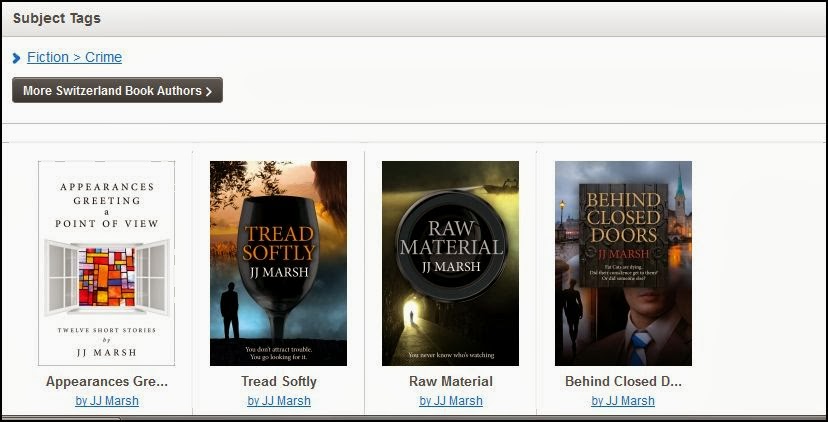Click the horizontal scrollbar at the bottom edge
The width and height of the screenshot is (828, 422).
coord(60,418)
